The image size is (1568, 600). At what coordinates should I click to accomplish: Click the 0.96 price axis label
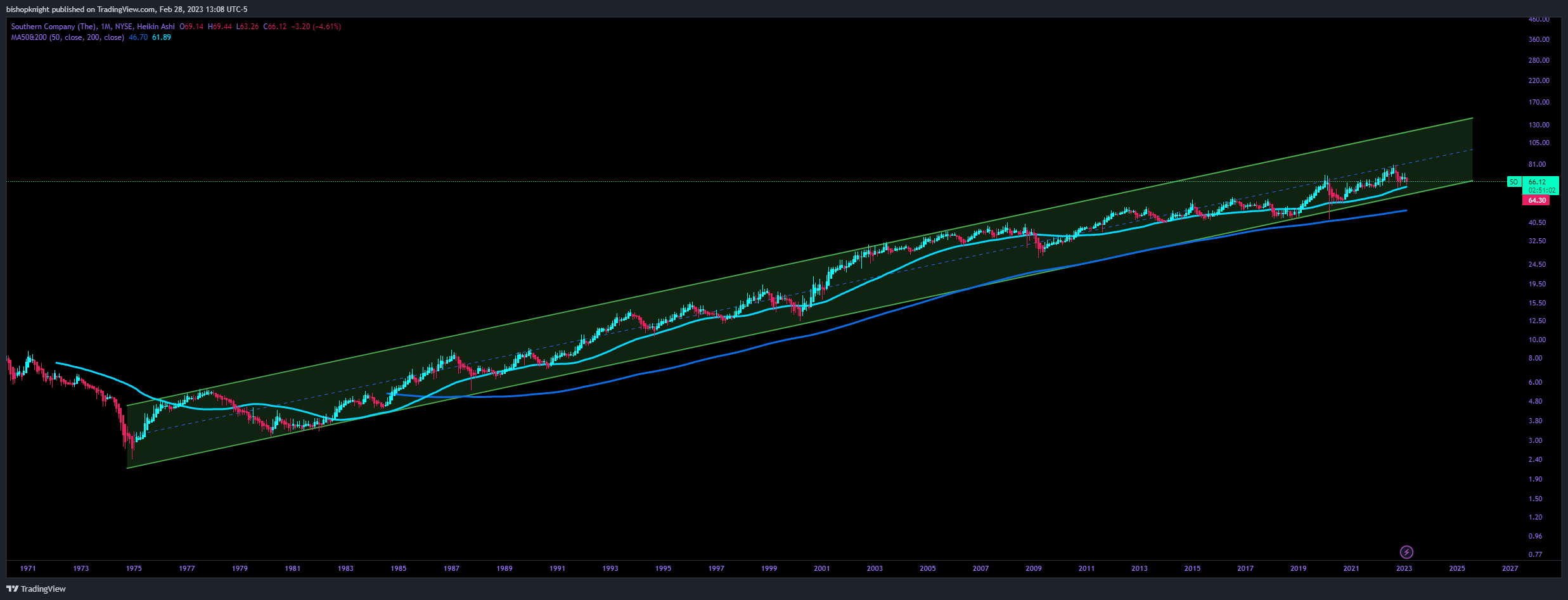tap(1535, 536)
